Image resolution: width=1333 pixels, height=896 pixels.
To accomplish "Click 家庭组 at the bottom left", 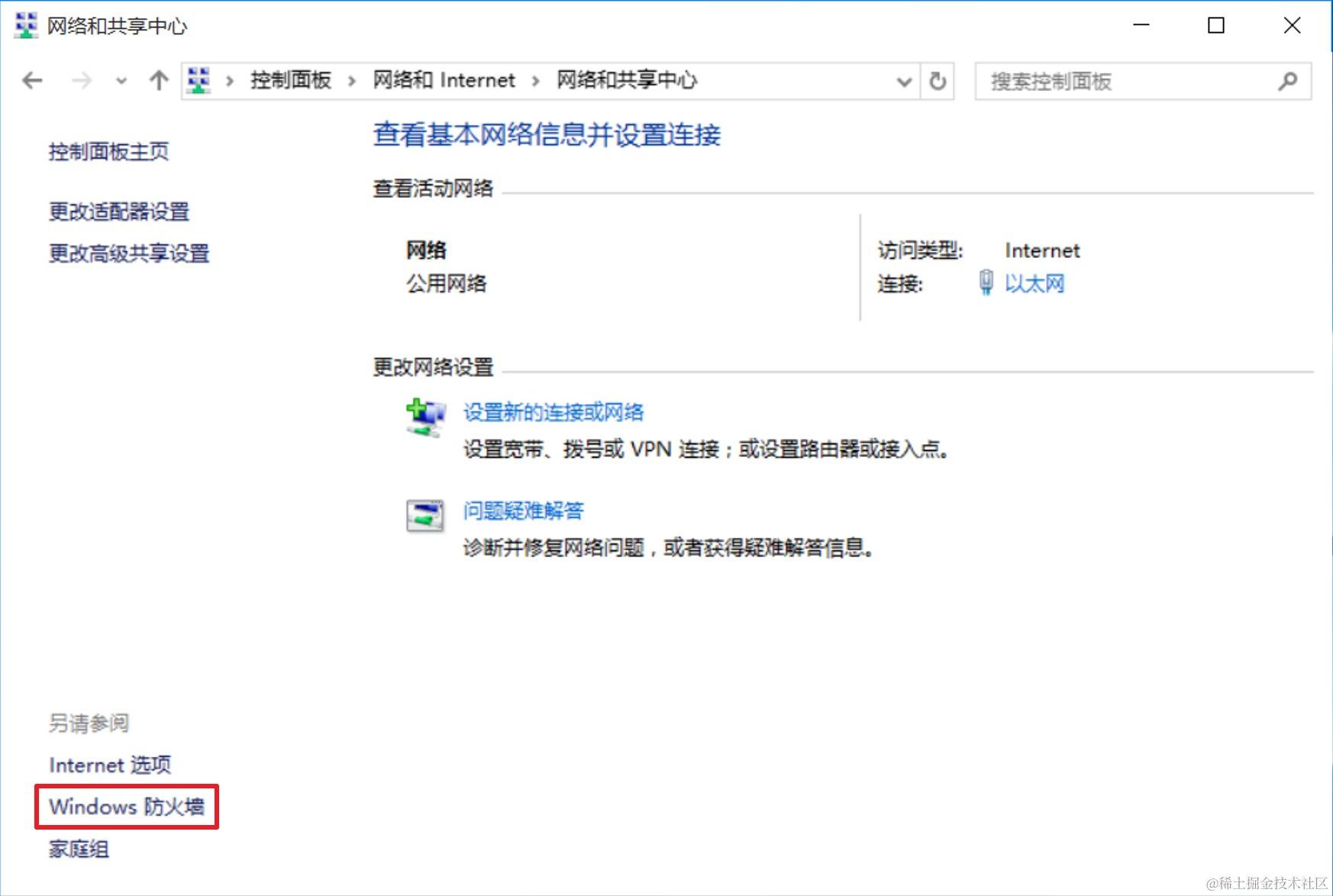I will [77, 848].
